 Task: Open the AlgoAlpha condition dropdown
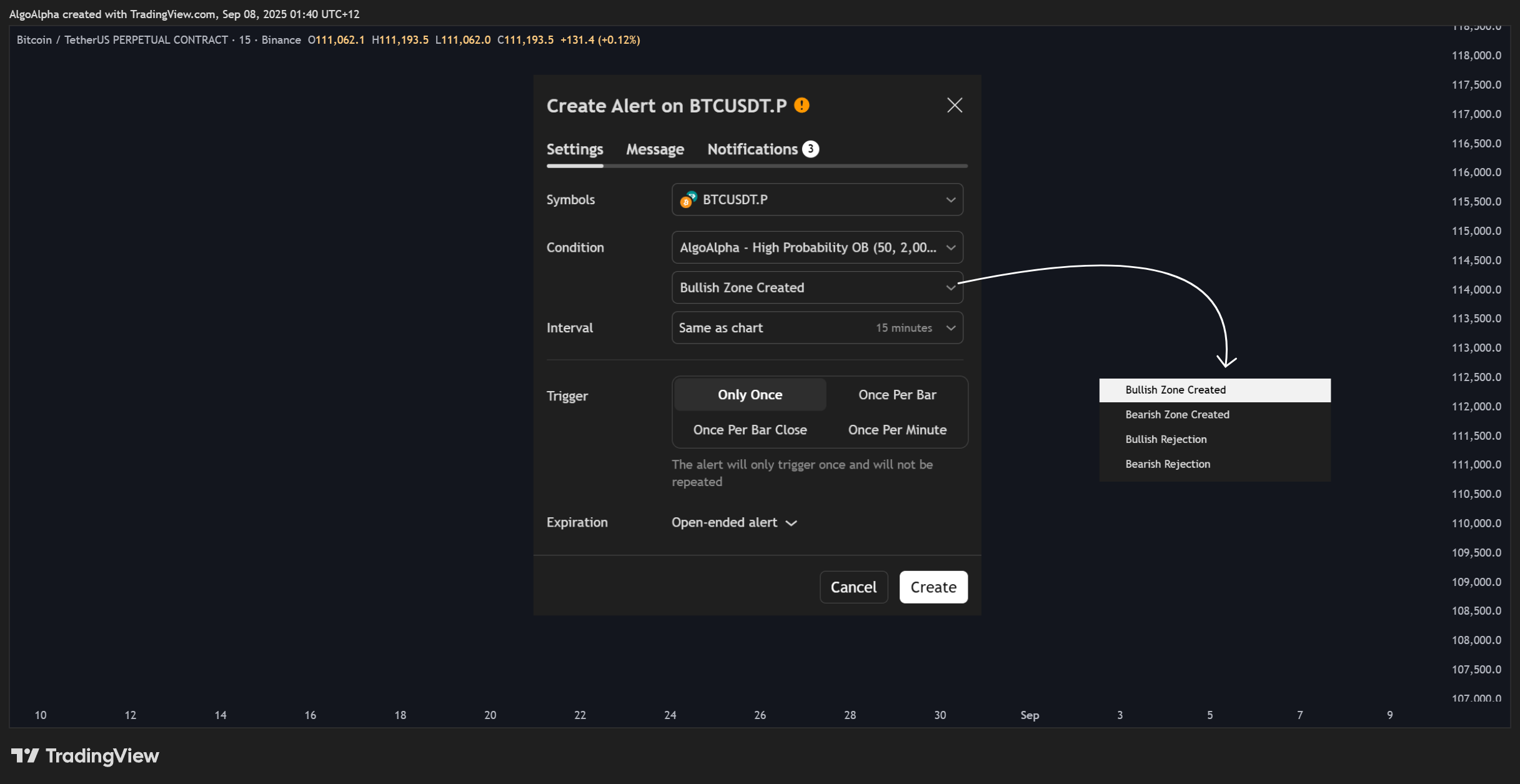tap(817, 247)
